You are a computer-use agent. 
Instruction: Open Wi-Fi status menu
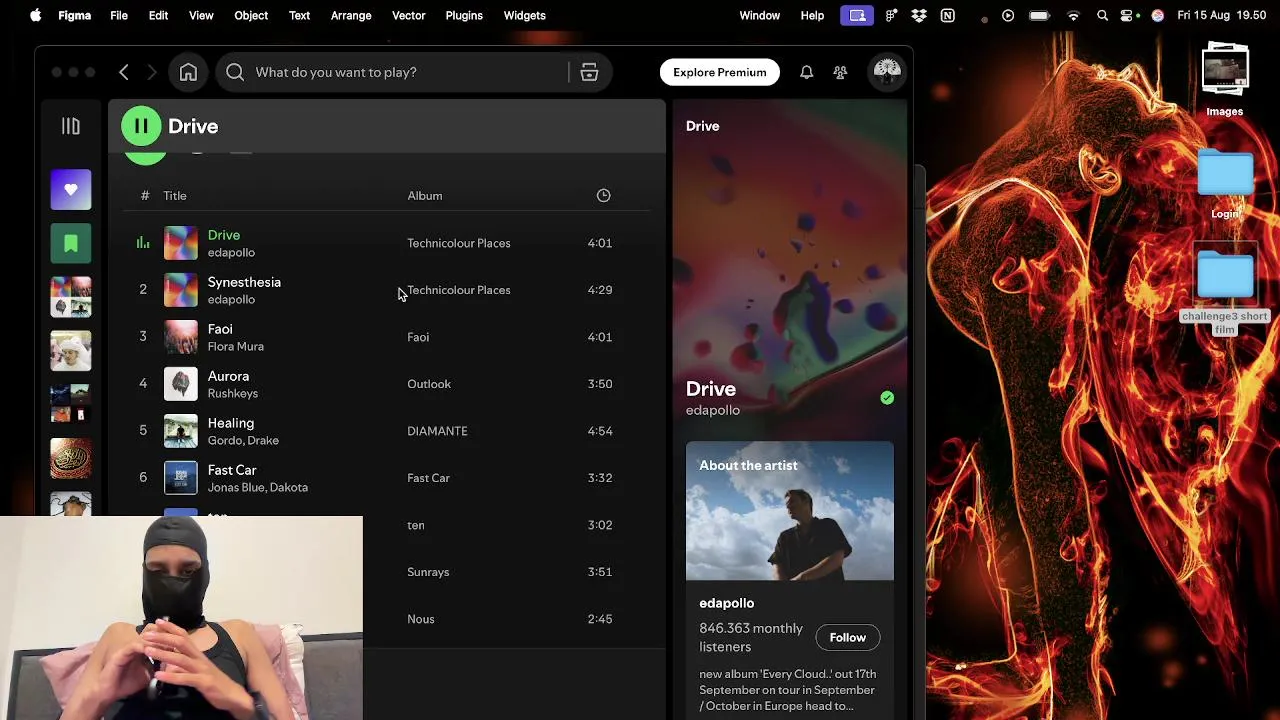coord(1073,15)
